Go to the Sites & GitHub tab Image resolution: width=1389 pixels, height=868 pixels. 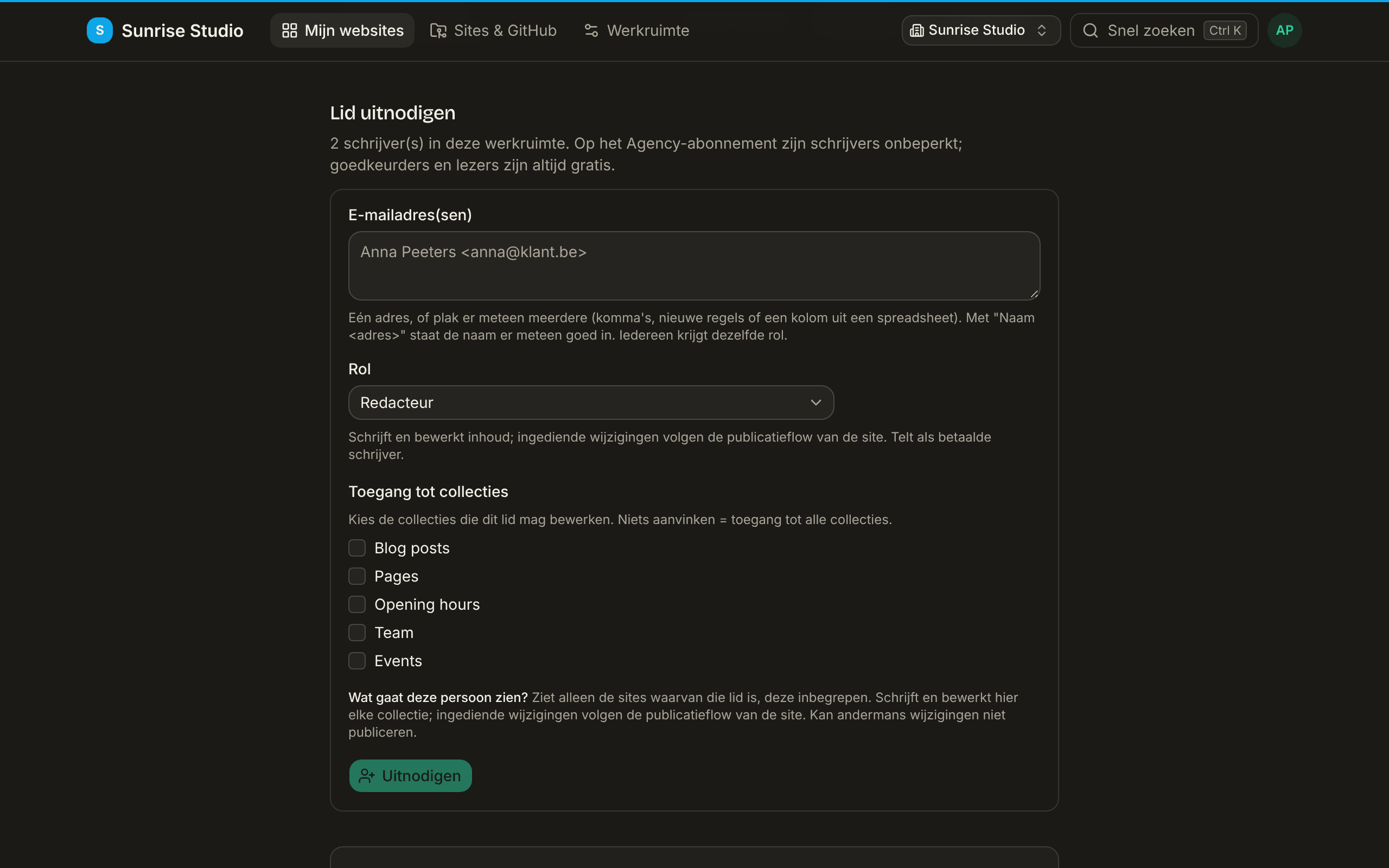(x=493, y=30)
